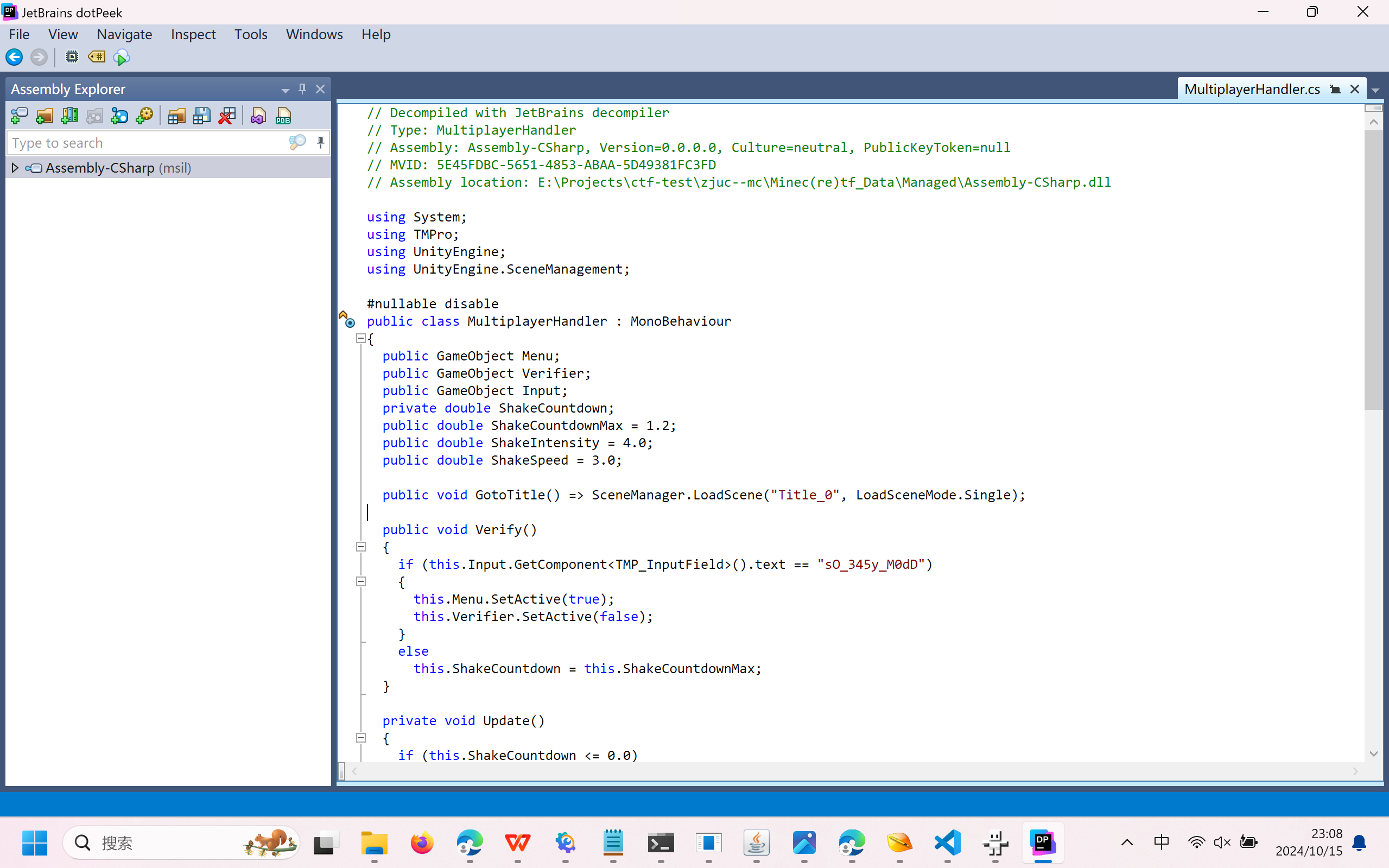Click the Symbol Server cloud play icon
The height and width of the screenshot is (868, 1389).
click(x=121, y=57)
